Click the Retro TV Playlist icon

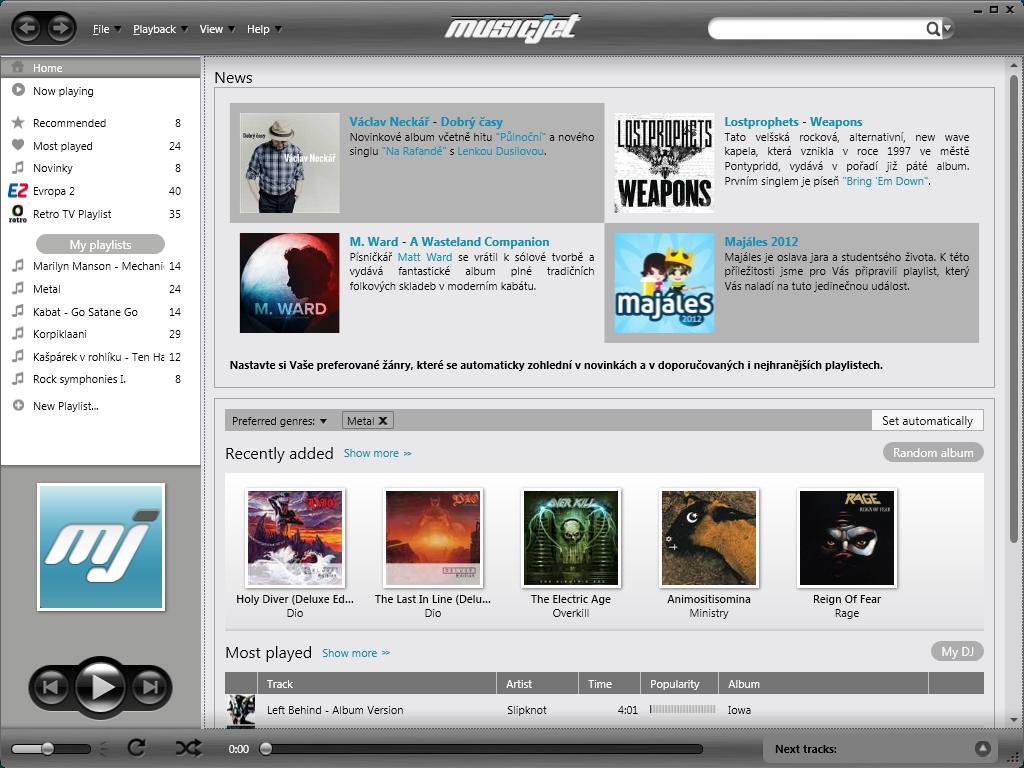18,214
